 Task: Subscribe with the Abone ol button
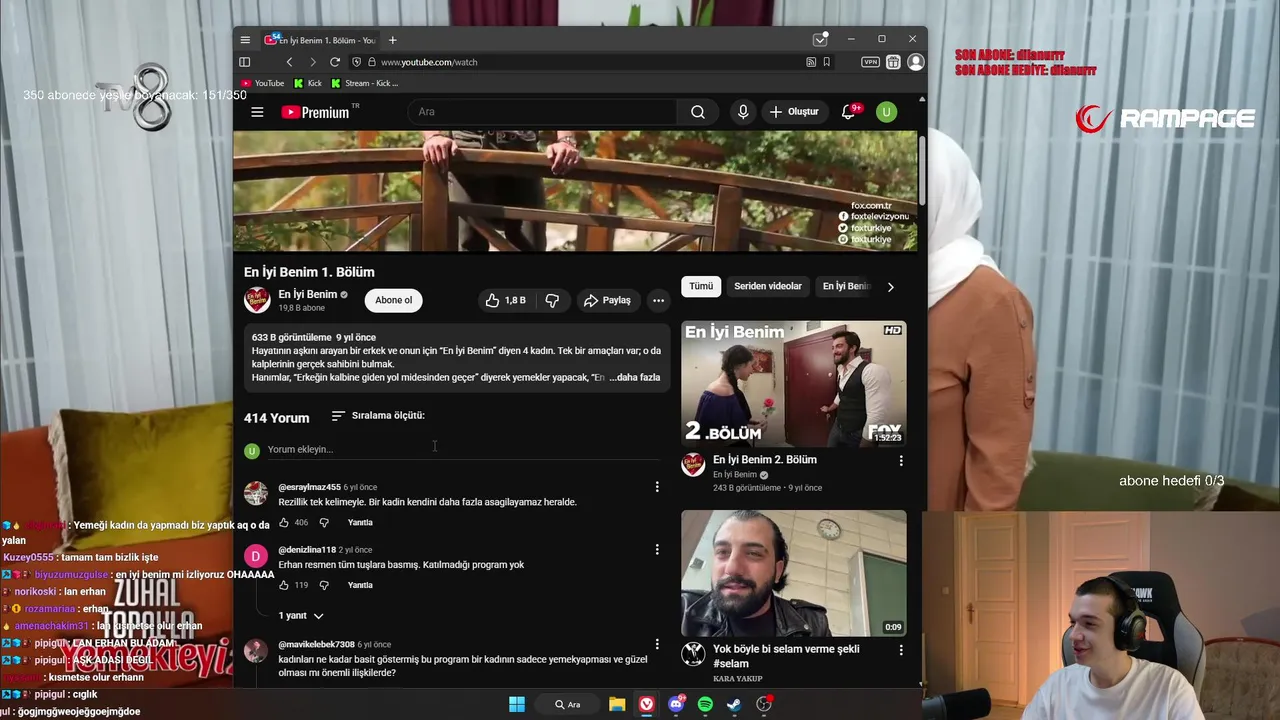pyautogui.click(x=393, y=300)
